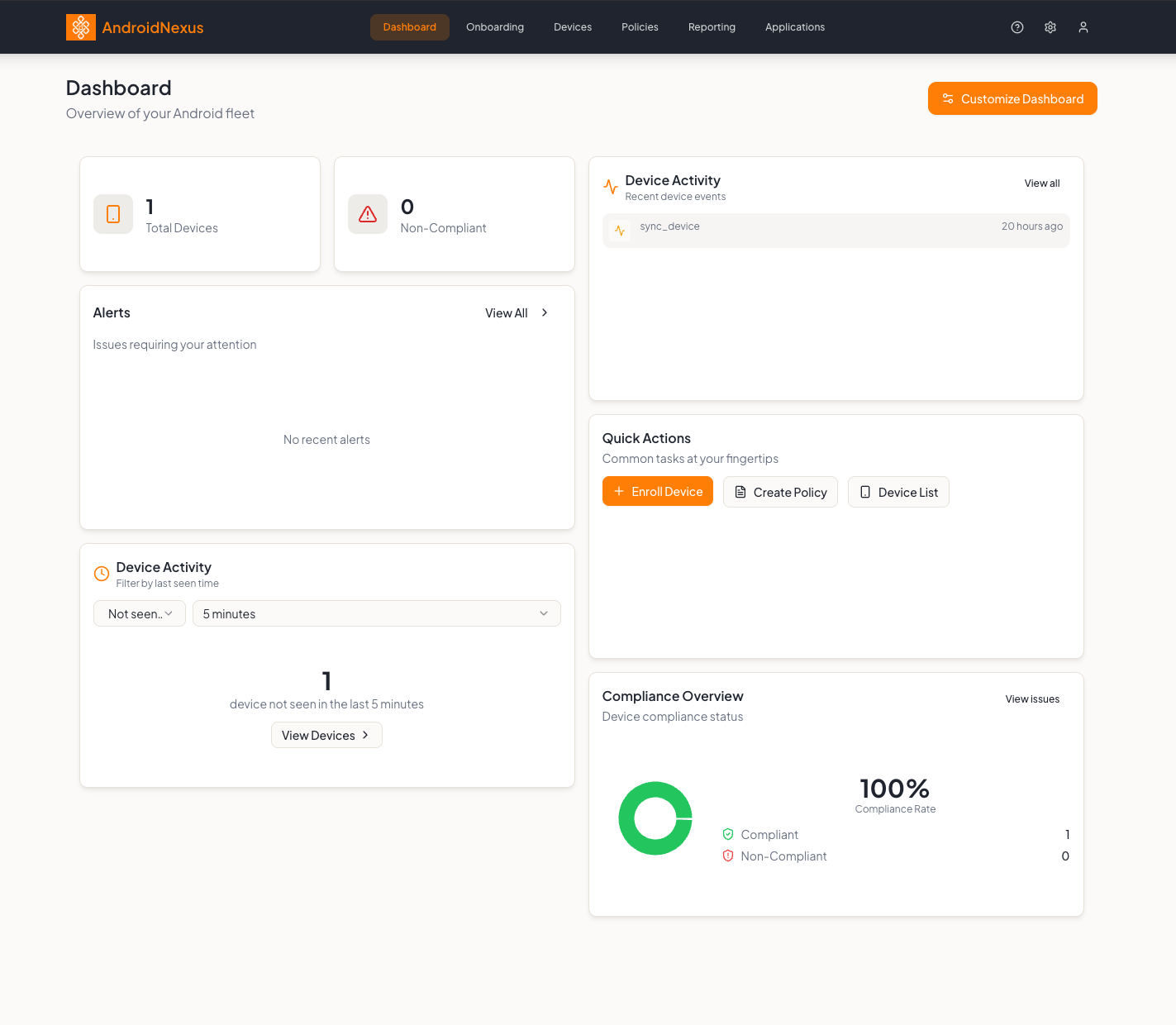Click the AndroidNexus logo icon
The width and height of the screenshot is (1176, 1025).
pyautogui.click(x=81, y=26)
